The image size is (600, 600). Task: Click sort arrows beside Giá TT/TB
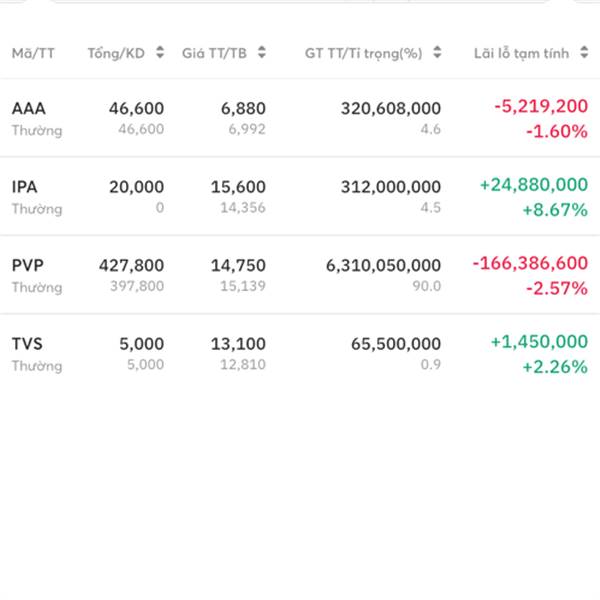262,53
